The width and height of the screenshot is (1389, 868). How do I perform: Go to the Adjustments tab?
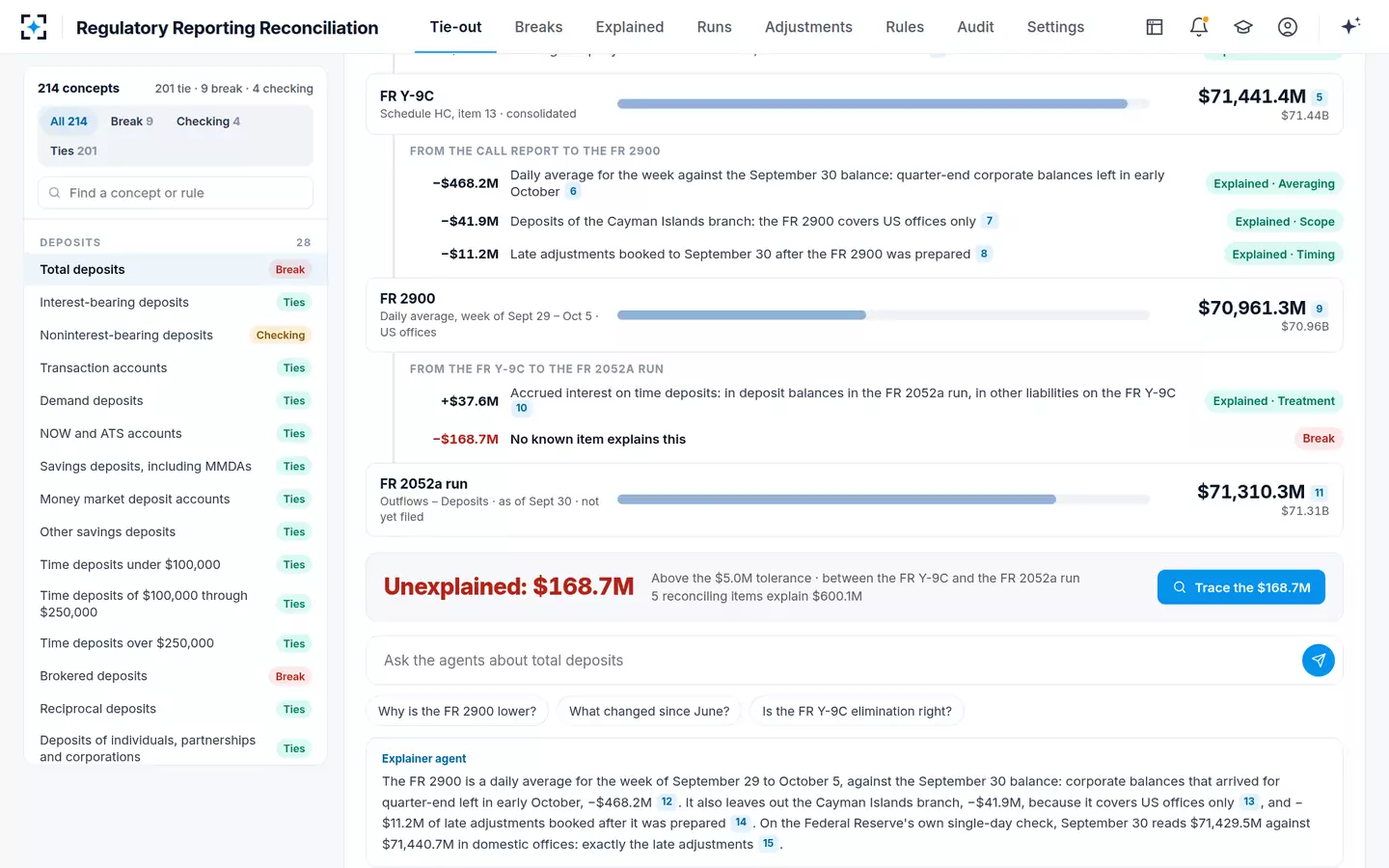click(x=808, y=27)
